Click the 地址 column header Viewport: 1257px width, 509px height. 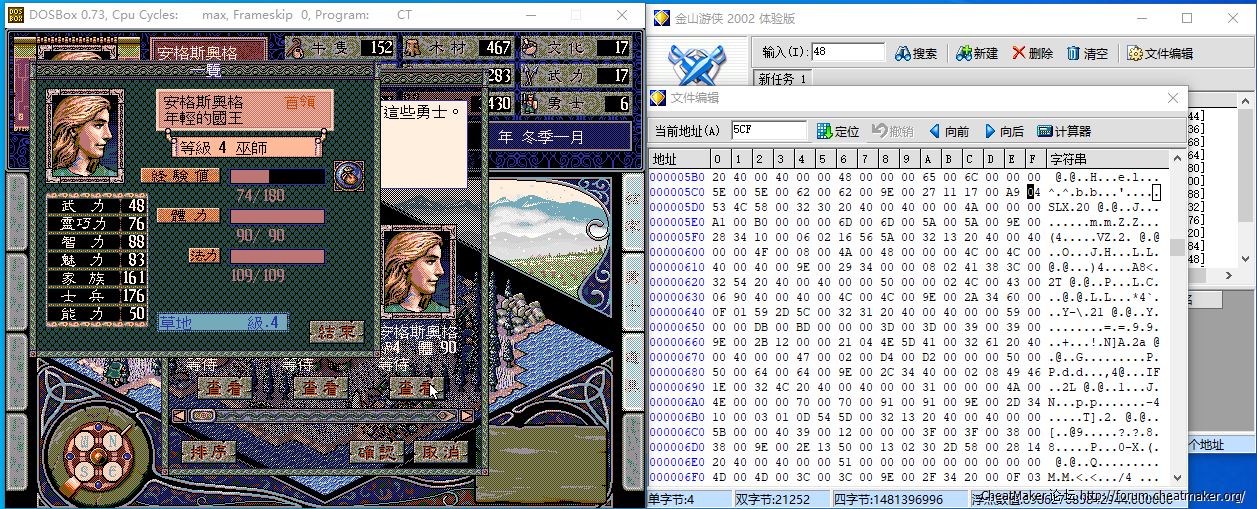pos(679,159)
